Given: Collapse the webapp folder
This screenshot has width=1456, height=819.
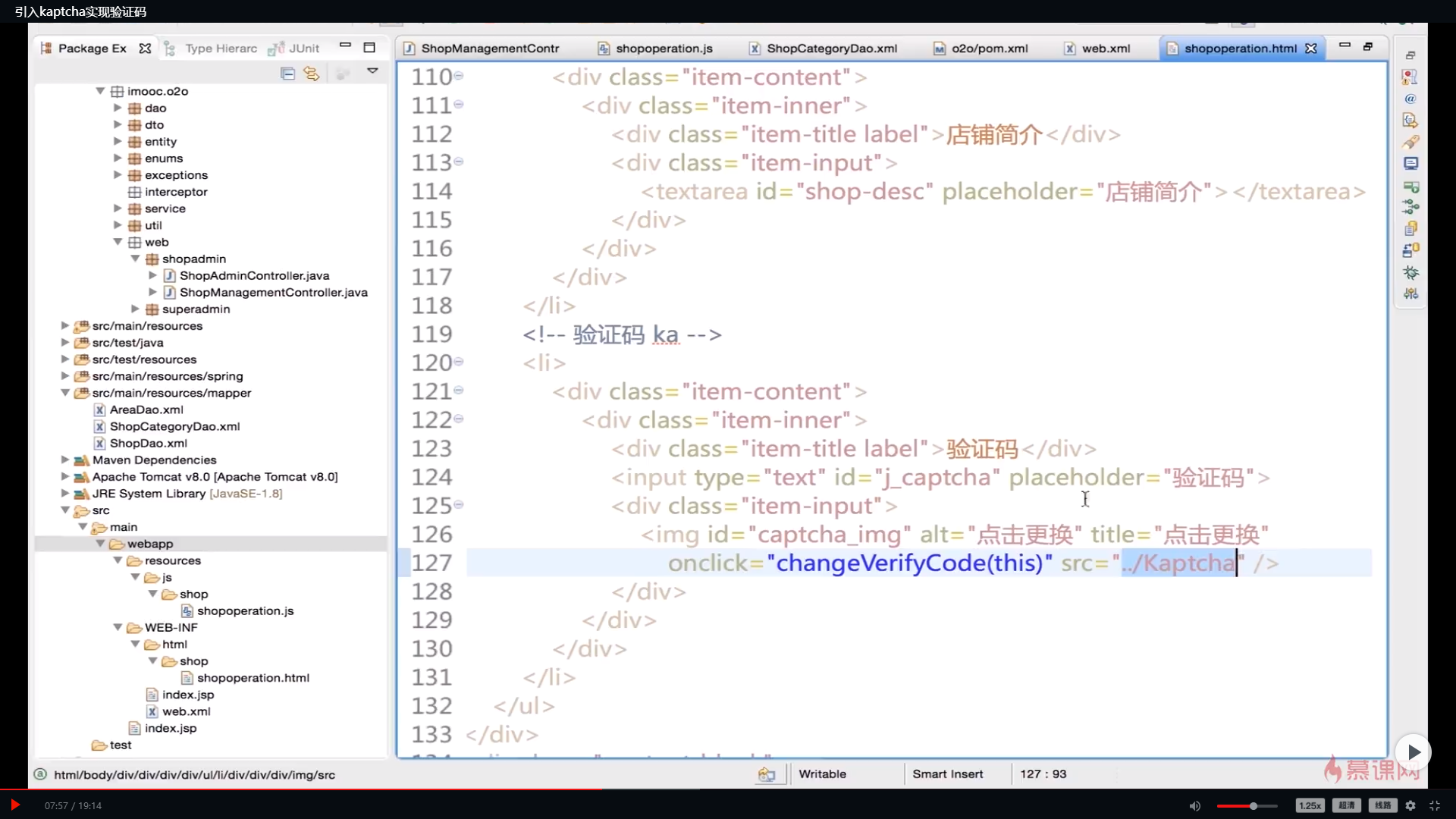Looking at the screenshot, I should coord(100,544).
